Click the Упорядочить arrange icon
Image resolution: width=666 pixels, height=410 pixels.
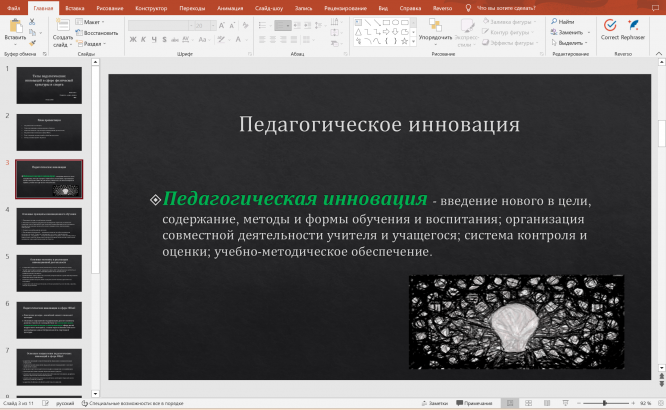(435, 24)
